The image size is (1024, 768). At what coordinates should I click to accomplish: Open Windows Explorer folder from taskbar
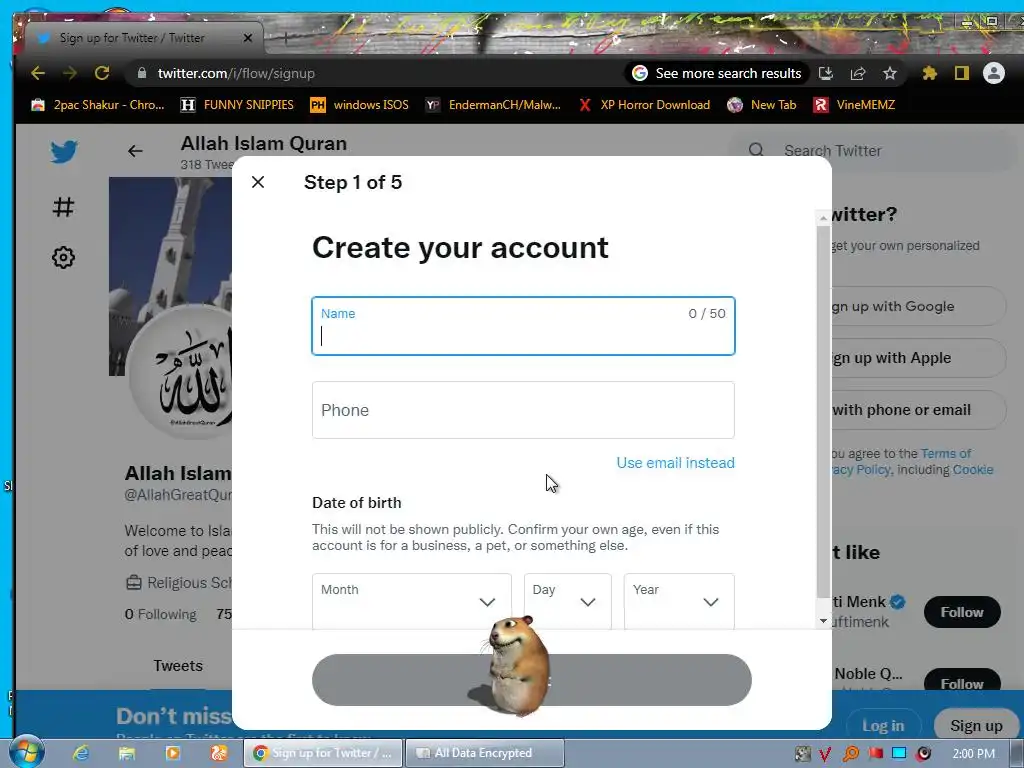click(127, 753)
